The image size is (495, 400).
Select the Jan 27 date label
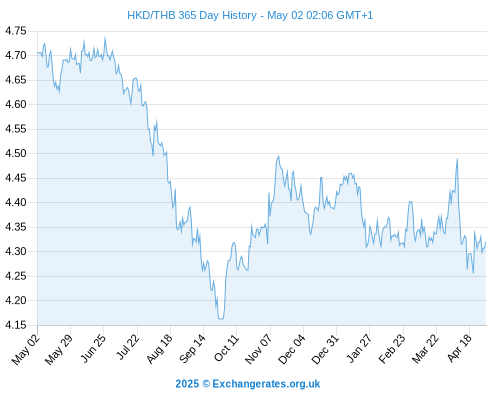tap(359, 348)
